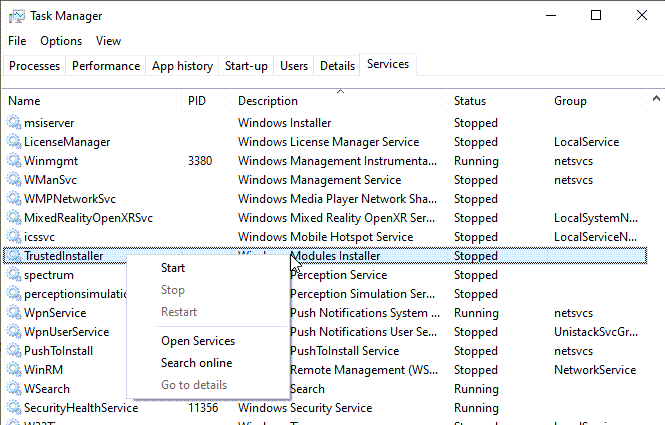
Task: Select the WpnUserService service name
Action: tap(67, 332)
